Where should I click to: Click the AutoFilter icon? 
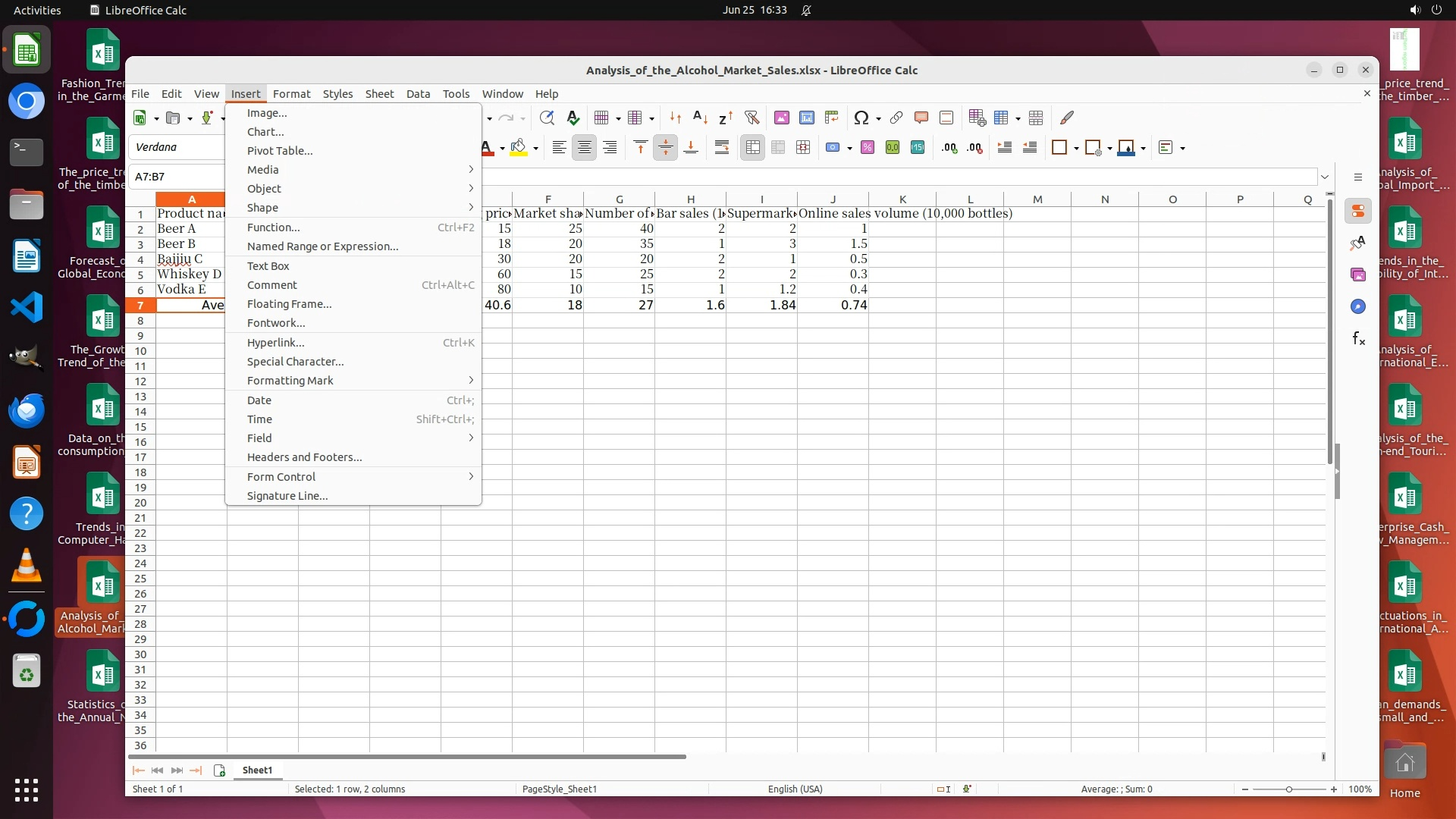752,118
